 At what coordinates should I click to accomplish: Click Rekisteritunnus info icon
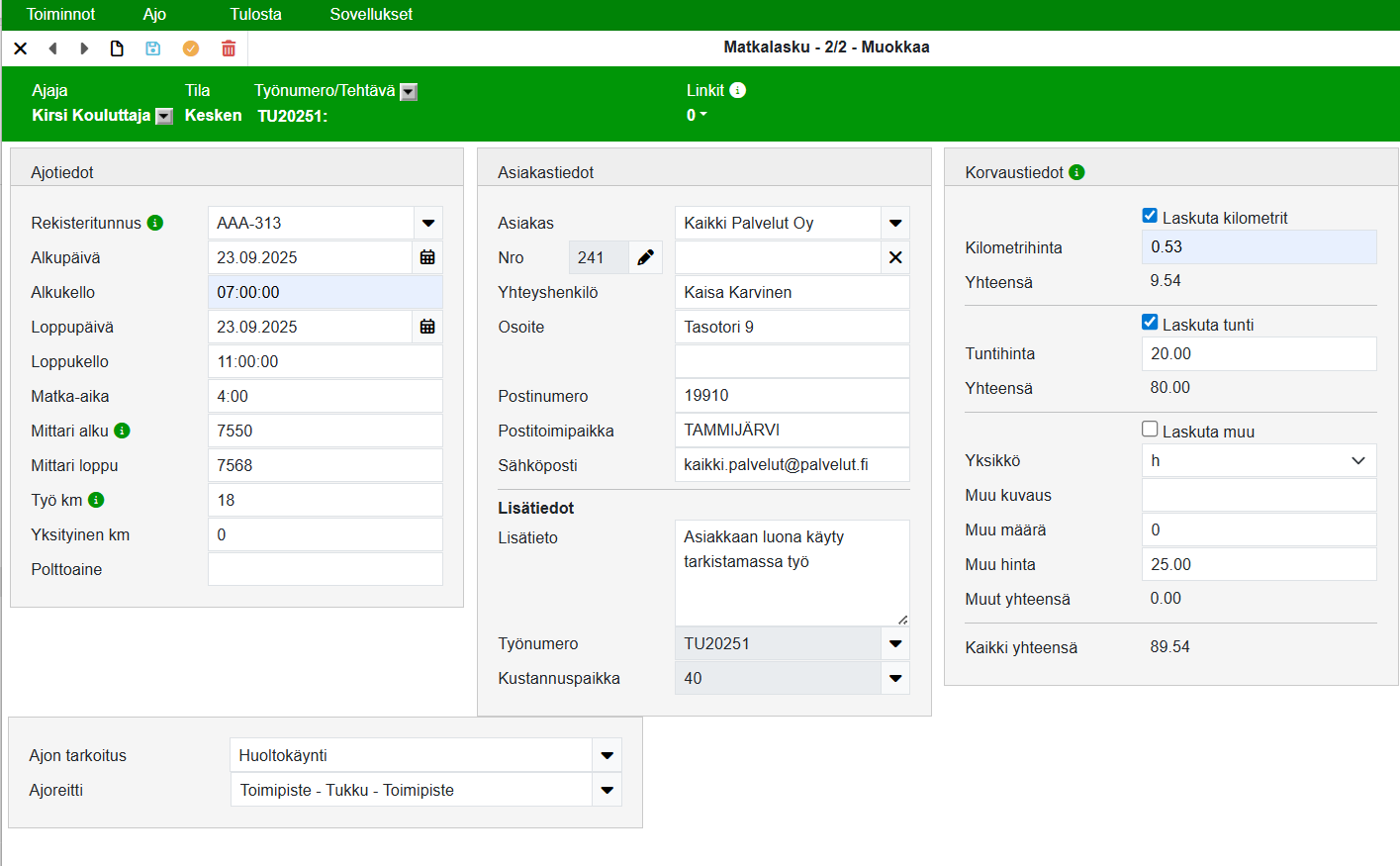pyautogui.click(x=155, y=223)
